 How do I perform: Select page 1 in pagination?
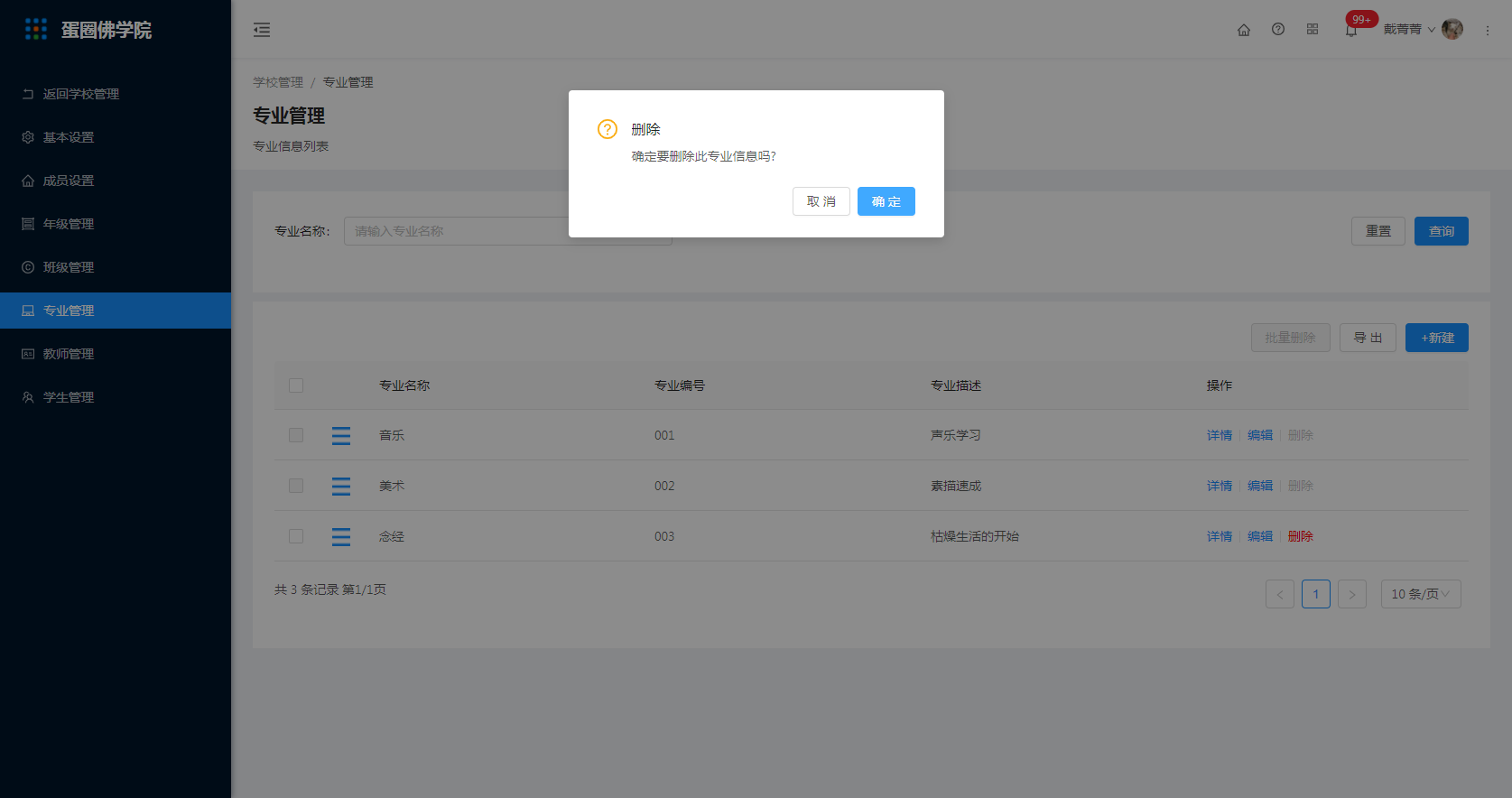tap(1316, 594)
